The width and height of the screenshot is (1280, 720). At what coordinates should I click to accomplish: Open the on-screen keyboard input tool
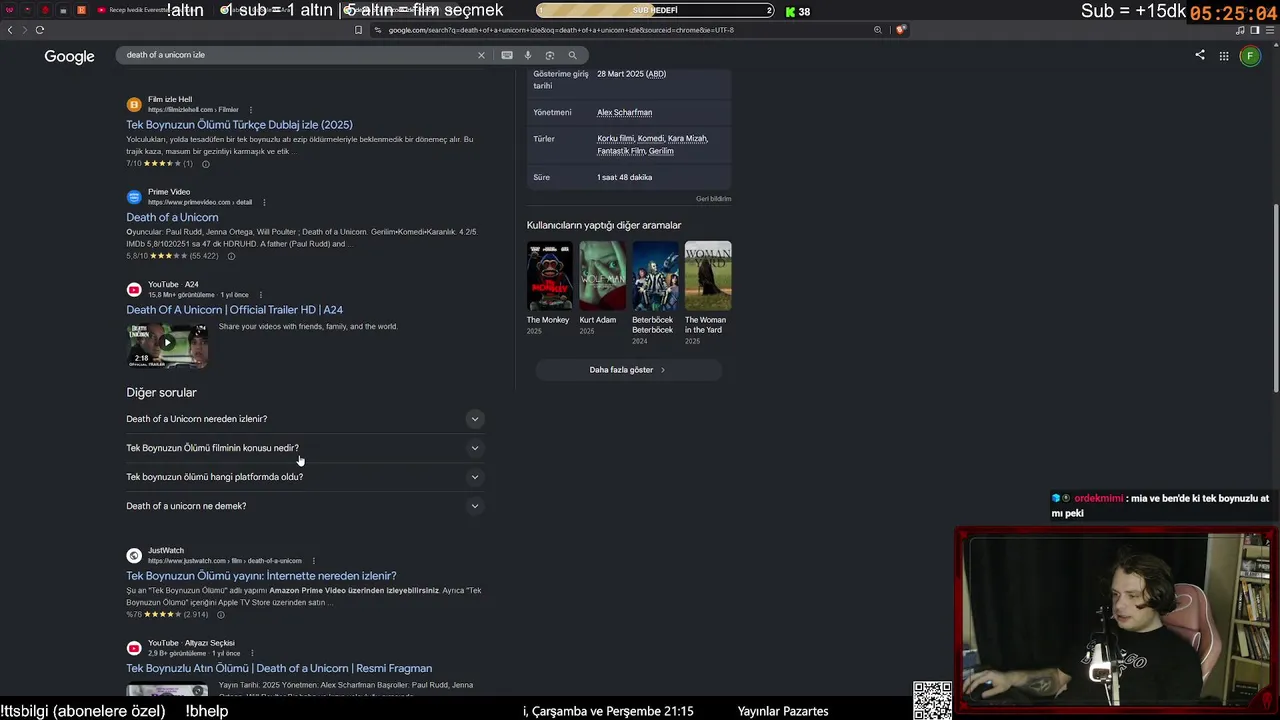507,55
